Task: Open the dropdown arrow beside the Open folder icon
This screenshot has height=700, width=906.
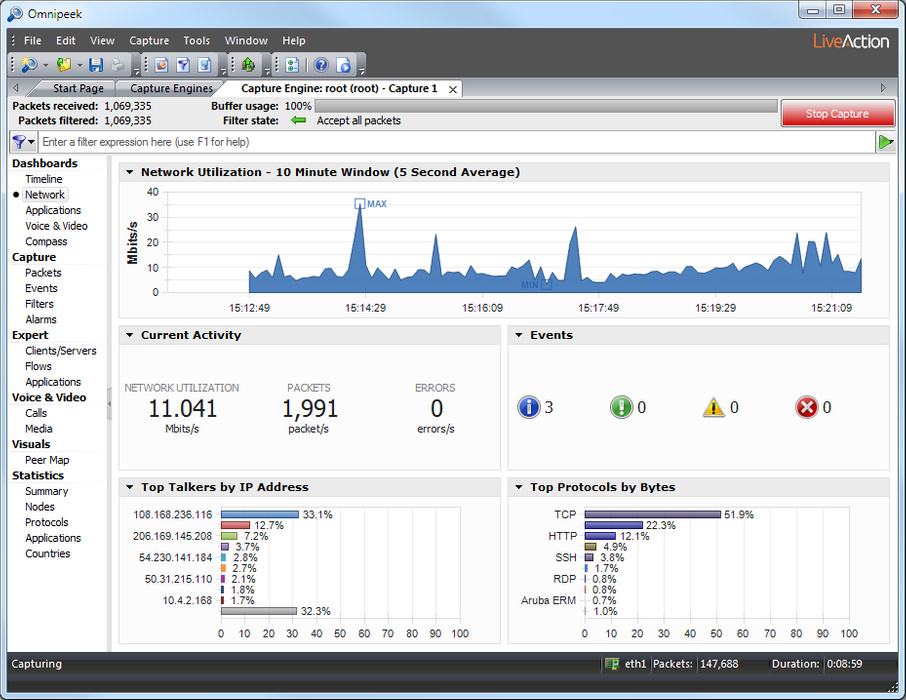Action: pos(80,65)
